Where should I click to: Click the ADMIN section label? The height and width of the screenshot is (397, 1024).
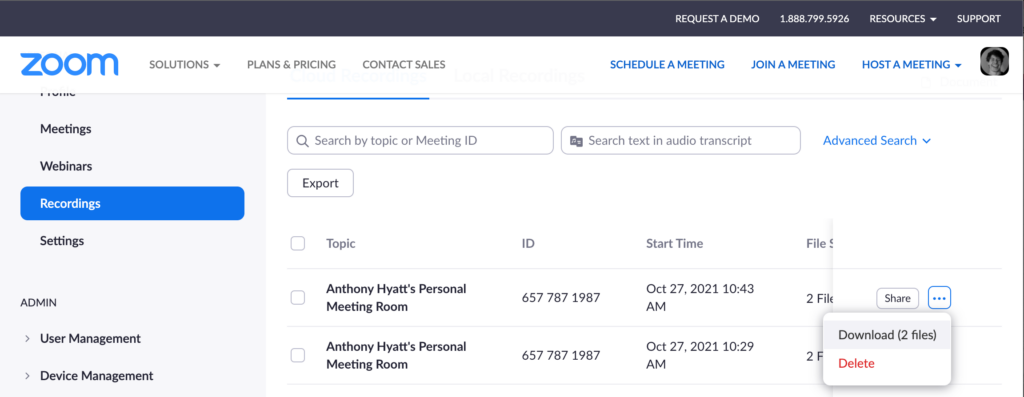[x=38, y=302]
